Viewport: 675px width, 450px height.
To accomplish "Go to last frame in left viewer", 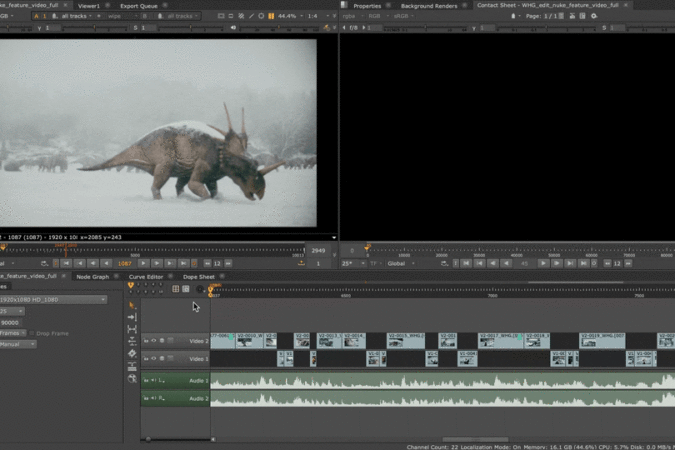I will coord(183,263).
